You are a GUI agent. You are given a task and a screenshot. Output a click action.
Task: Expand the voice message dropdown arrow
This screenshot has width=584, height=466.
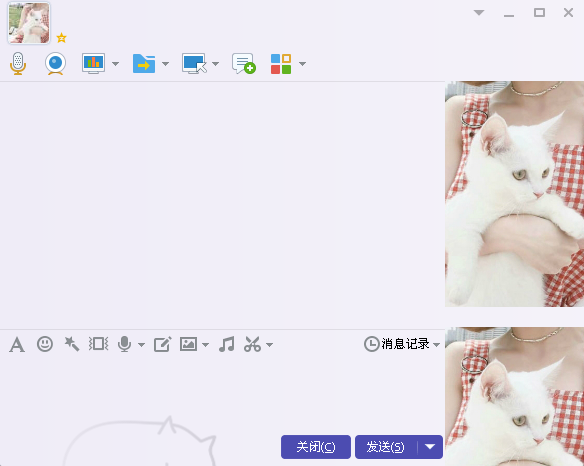click(141, 345)
